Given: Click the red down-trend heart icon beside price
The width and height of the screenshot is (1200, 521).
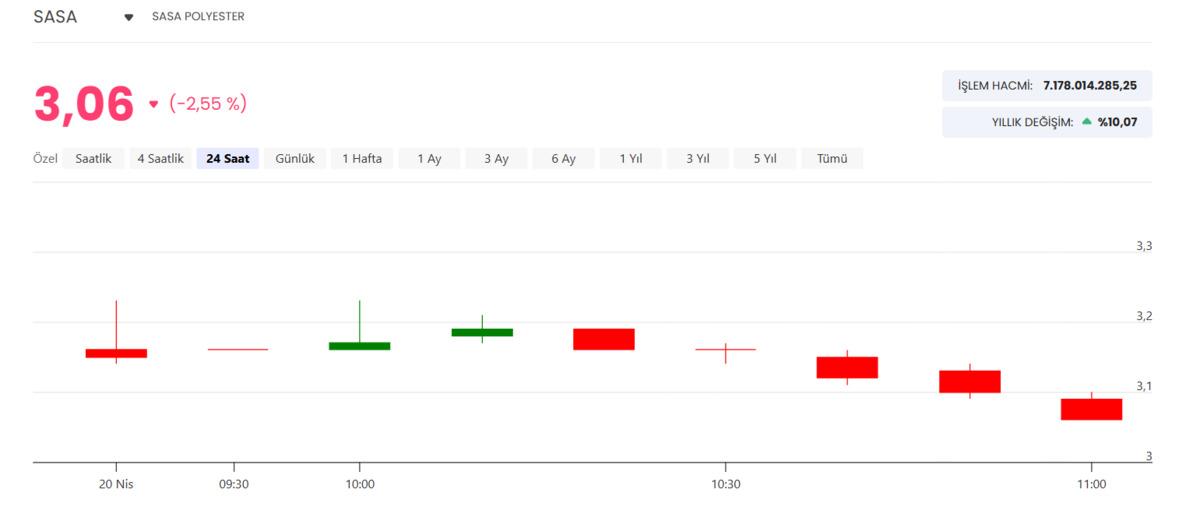Looking at the screenshot, I should pyautogui.click(x=153, y=104).
